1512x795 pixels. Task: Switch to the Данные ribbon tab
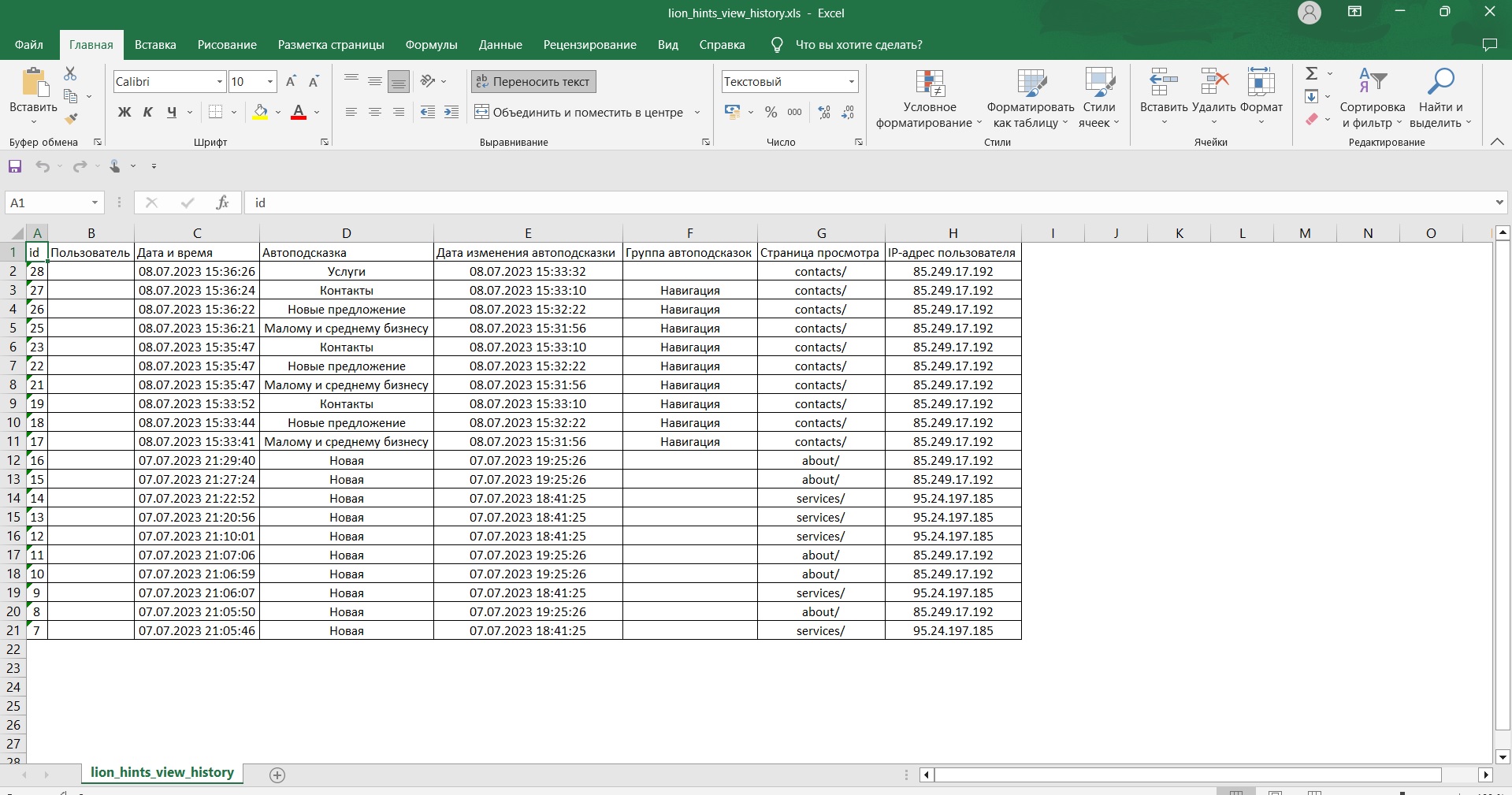coord(500,45)
